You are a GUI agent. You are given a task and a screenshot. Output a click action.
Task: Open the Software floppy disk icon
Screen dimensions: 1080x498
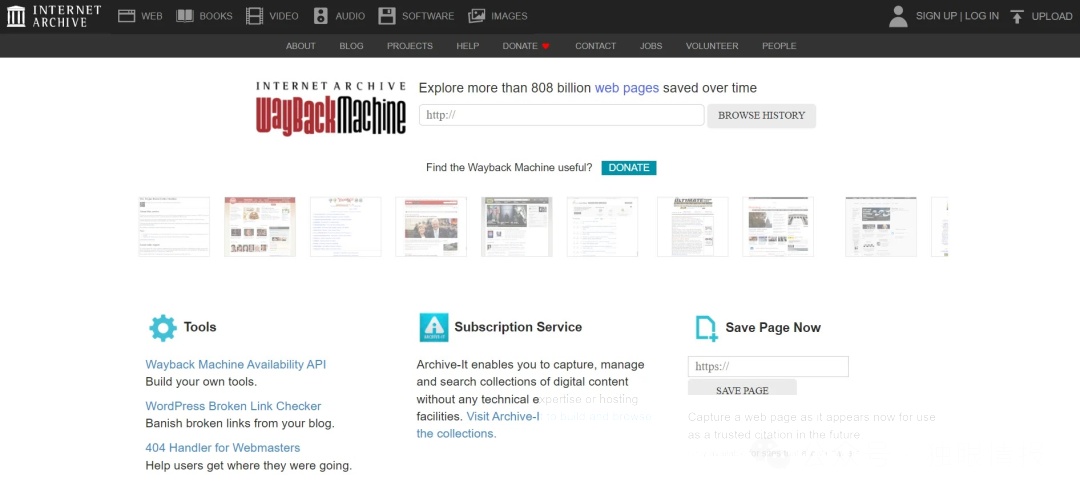click(x=387, y=16)
